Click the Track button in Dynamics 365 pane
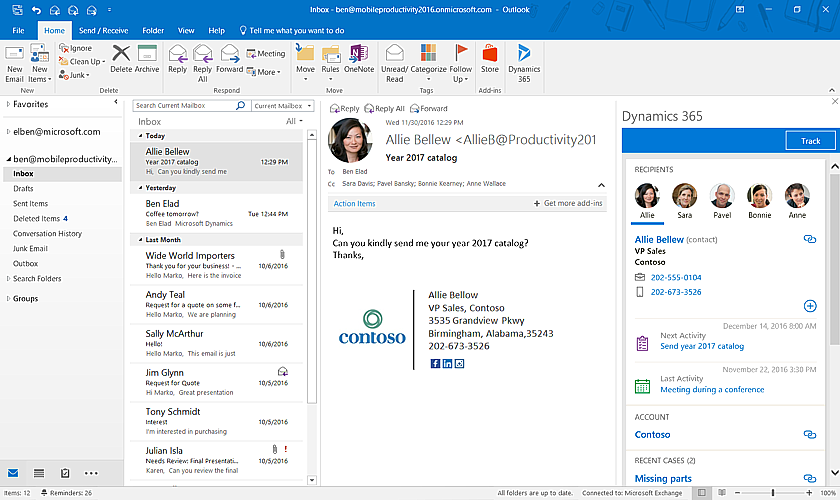 [x=811, y=141]
